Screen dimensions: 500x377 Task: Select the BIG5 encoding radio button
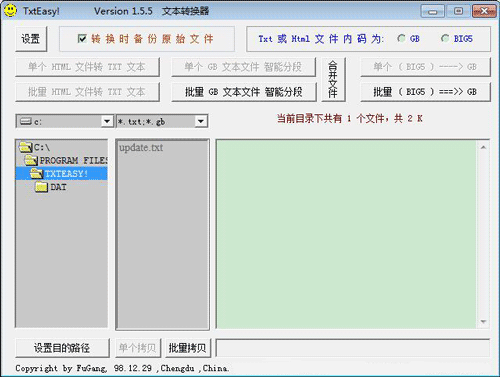(445, 39)
